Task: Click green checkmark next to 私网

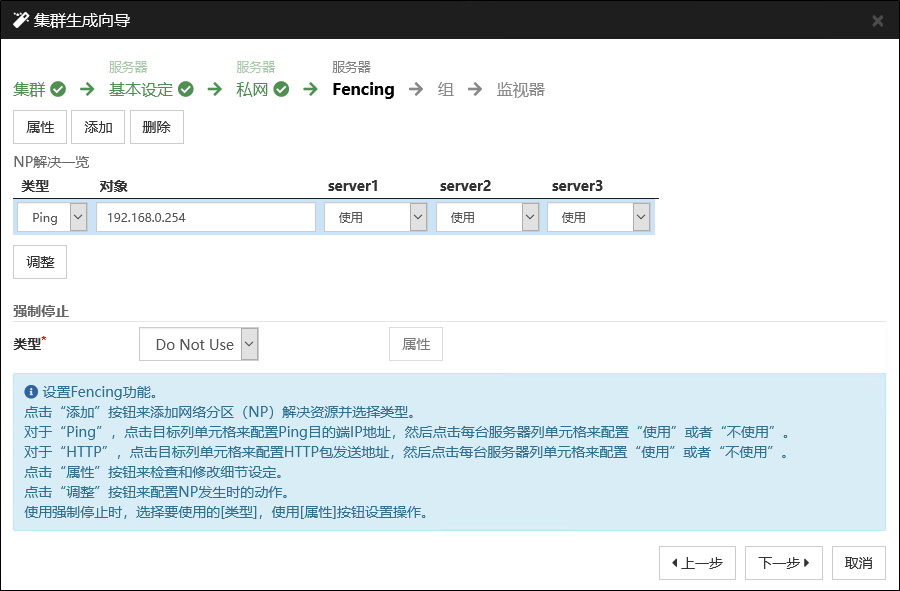Action: click(281, 89)
